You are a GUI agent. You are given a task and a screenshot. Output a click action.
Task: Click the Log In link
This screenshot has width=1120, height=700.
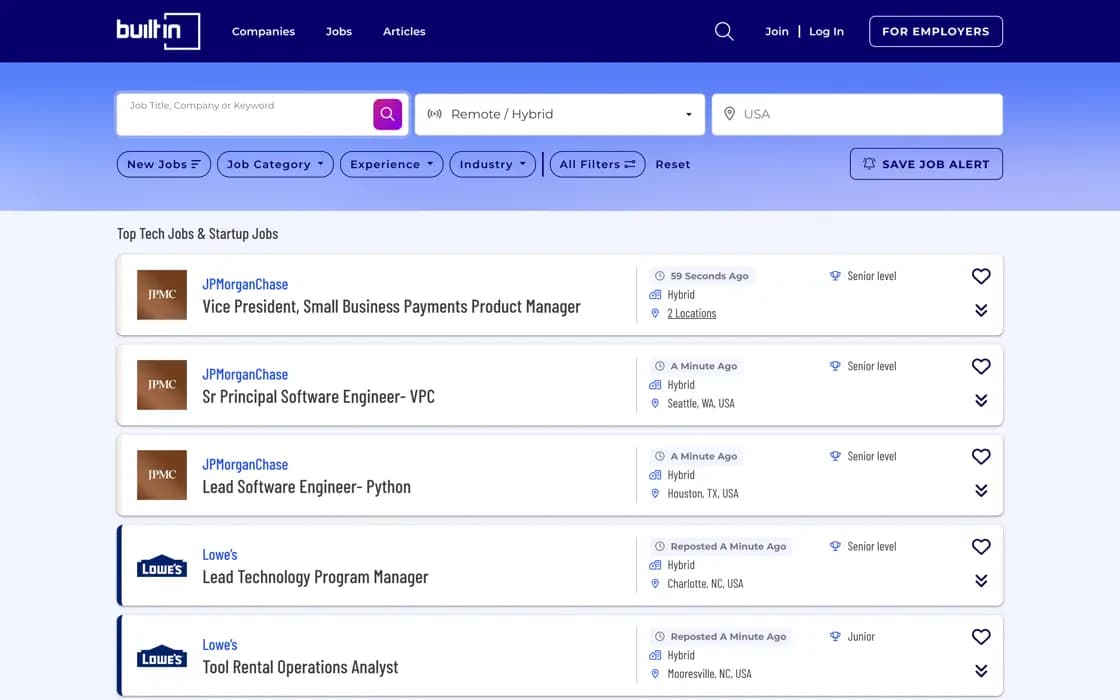point(826,31)
